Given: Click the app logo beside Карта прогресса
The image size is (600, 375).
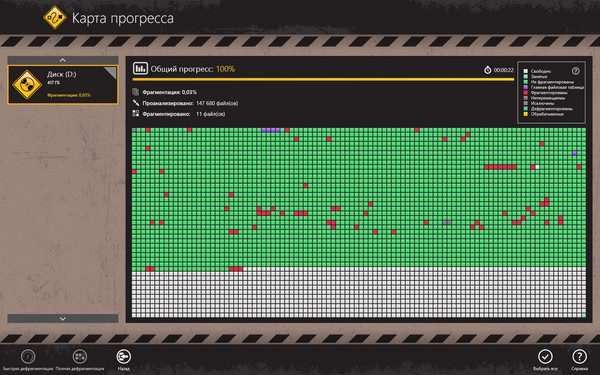Looking at the screenshot, I should (x=54, y=17).
